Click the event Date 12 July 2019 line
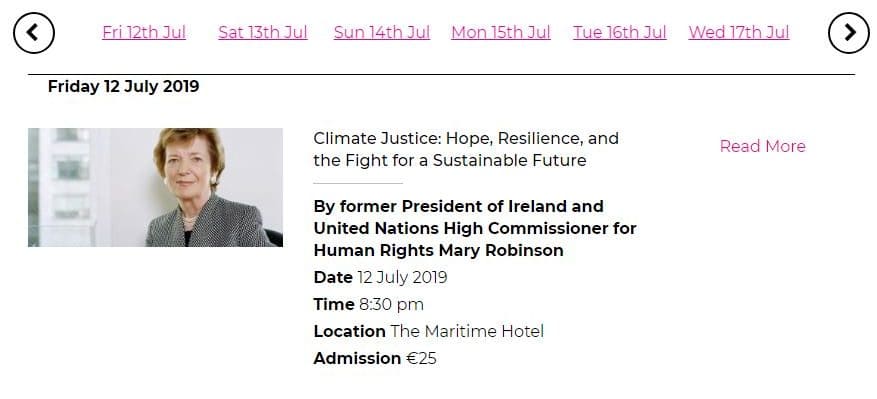The height and width of the screenshot is (399, 877). click(380, 278)
